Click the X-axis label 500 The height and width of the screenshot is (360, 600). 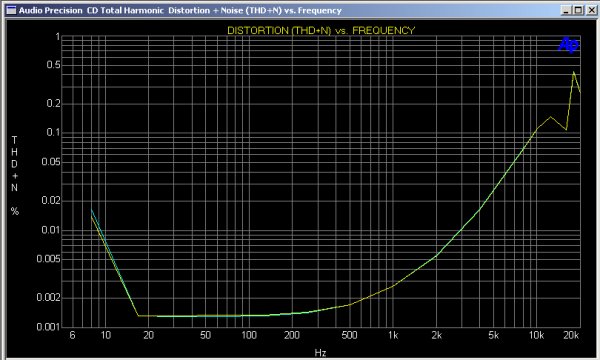pos(349,335)
